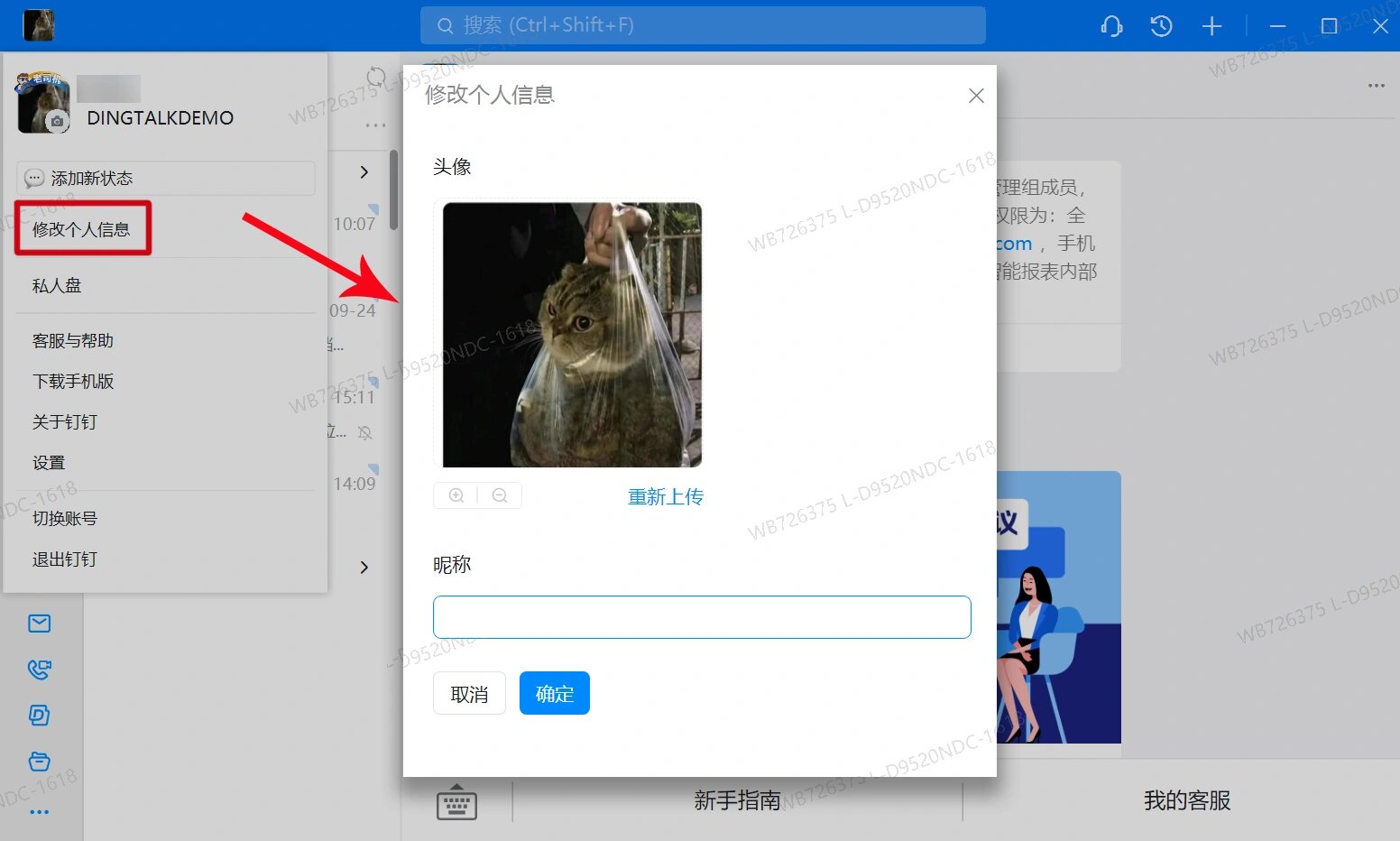
Task: Click the 新手指南 bottom button
Action: click(x=737, y=800)
